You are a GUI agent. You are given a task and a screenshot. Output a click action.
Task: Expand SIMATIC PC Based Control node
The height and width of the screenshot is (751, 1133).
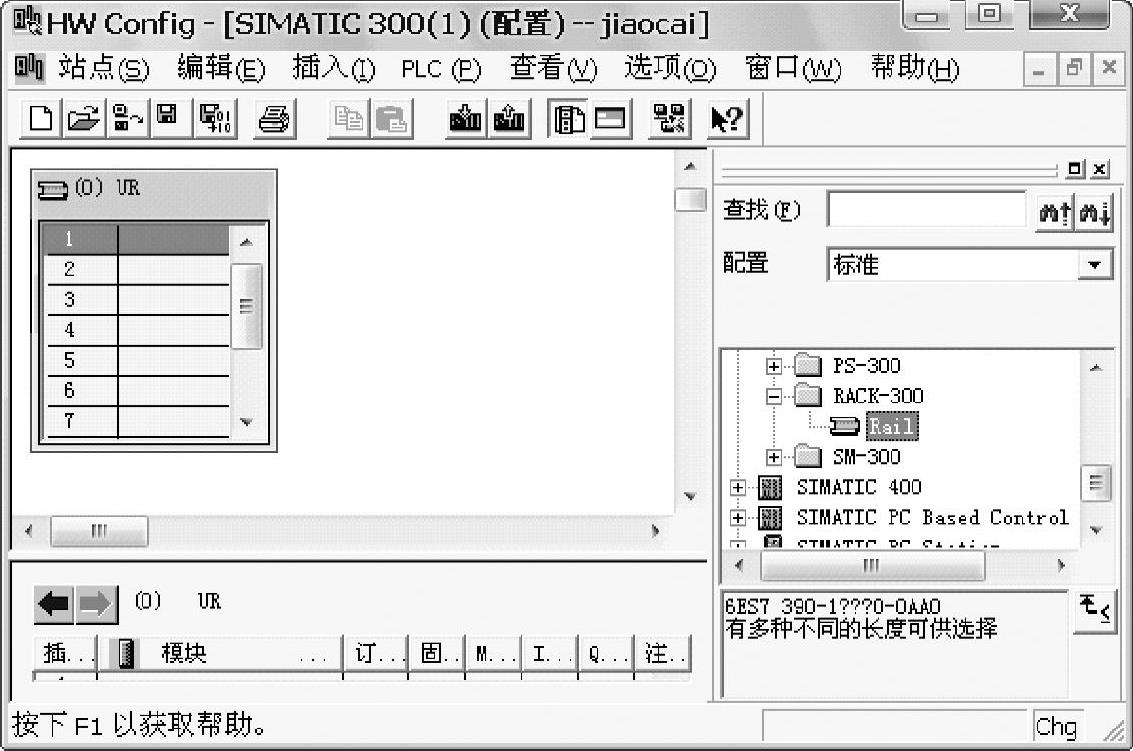[737, 518]
